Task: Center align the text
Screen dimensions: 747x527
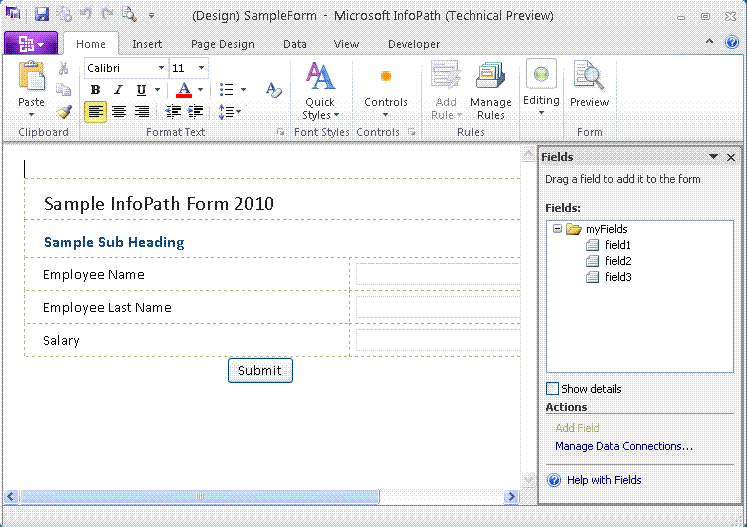Action: coord(119,112)
